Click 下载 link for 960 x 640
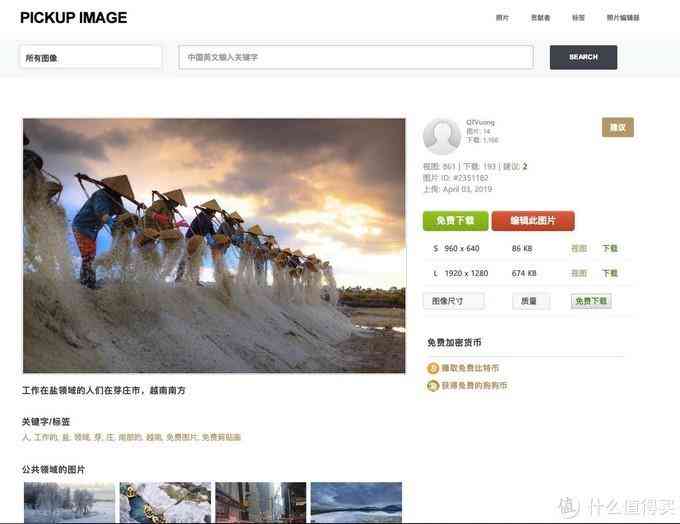The width and height of the screenshot is (680, 524). [x=609, y=248]
